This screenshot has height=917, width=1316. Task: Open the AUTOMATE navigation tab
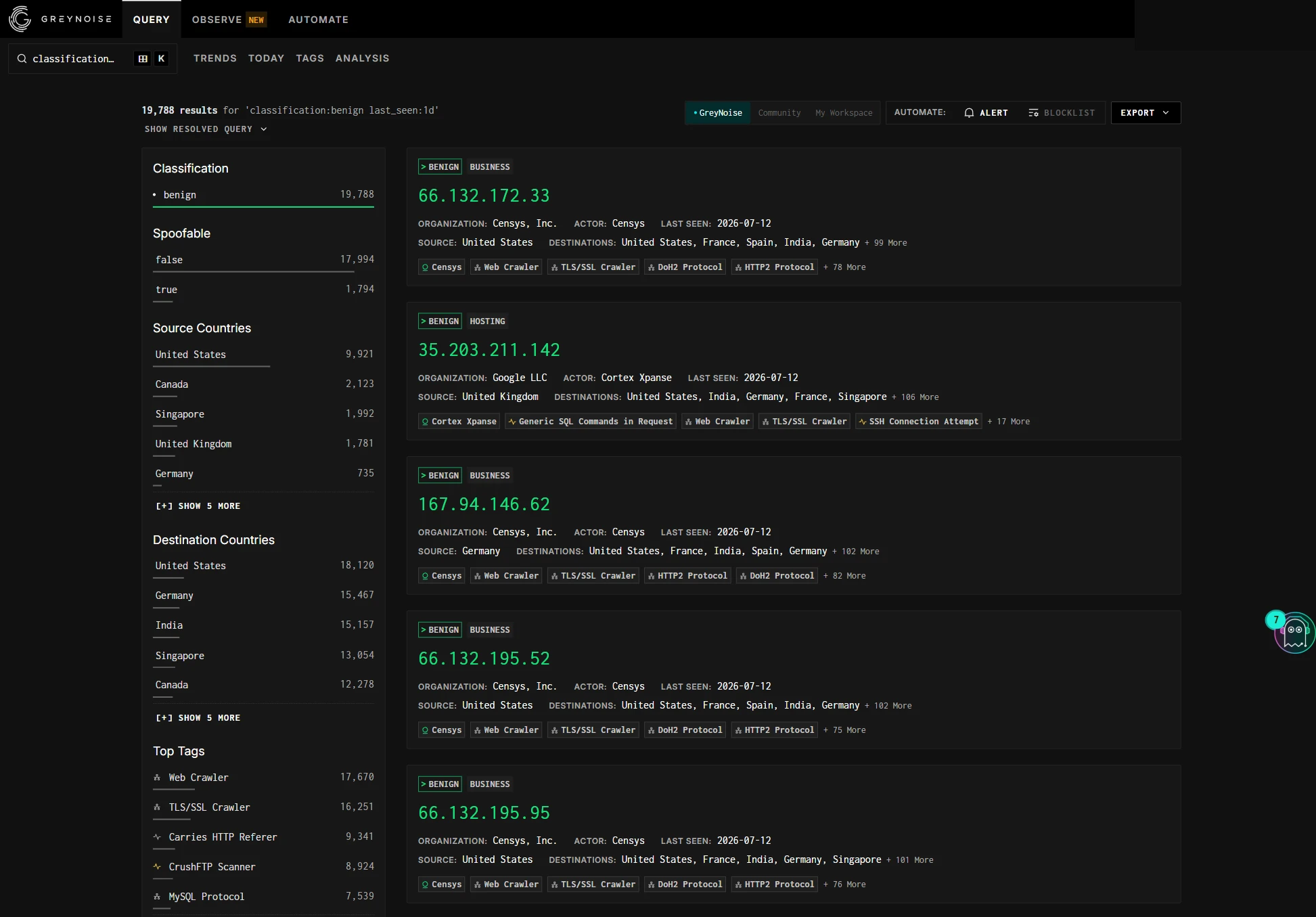pyautogui.click(x=319, y=20)
